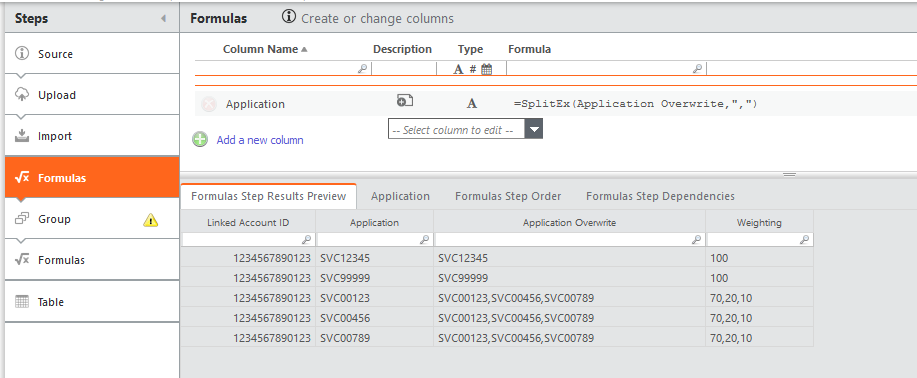Open the Upload step
This screenshot has height=378, width=917.
pos(92,95)
